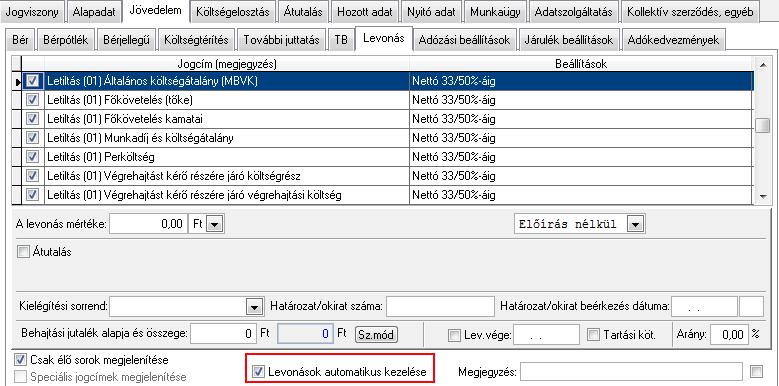Image resolution: width=779 pixels, height=386 pixels.
Task: Go to the Átutalás tab
Action: 303,11
